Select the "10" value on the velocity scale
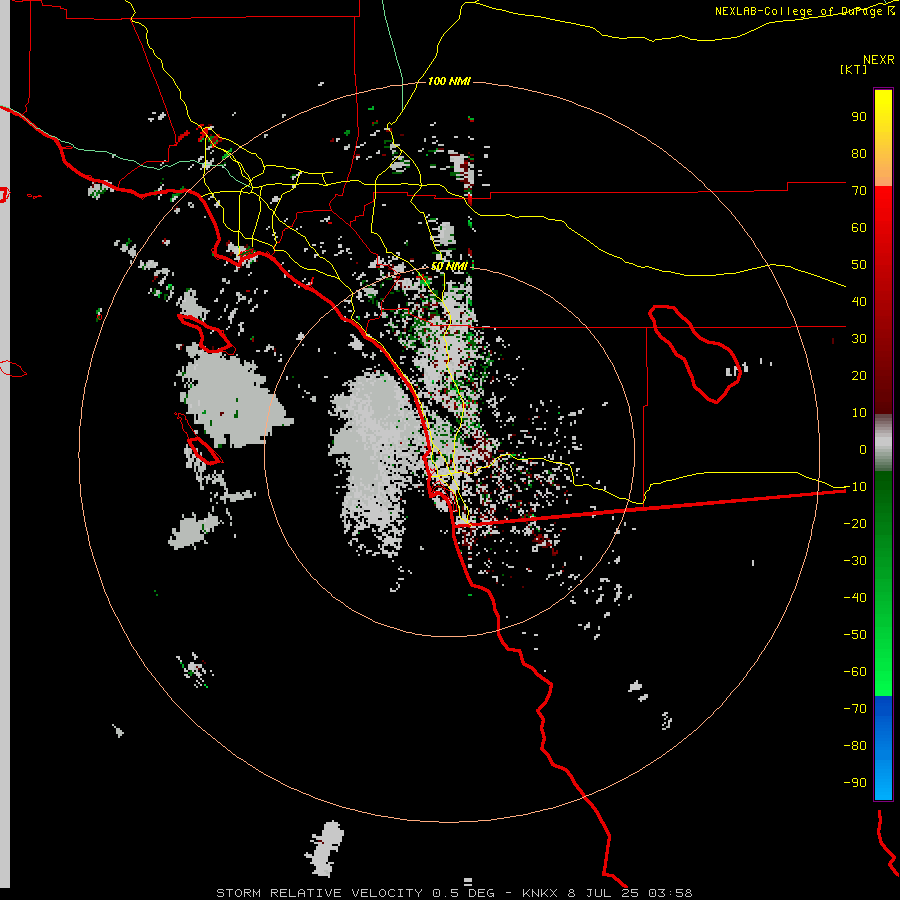Image resolution: width=900 pixels, height=900 pixels. [859, 413]
